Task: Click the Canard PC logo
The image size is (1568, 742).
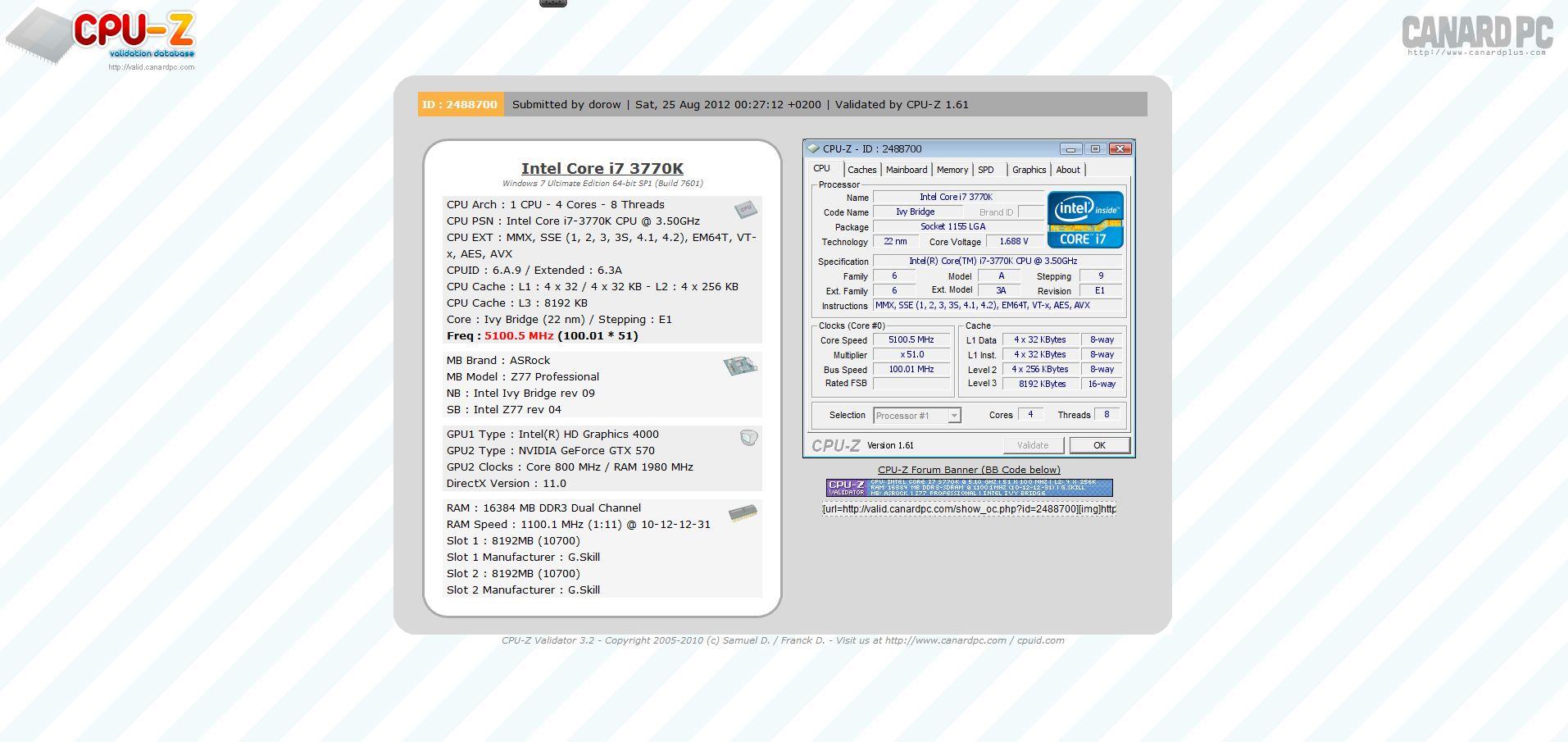Action: click(x=1477, y=34)
